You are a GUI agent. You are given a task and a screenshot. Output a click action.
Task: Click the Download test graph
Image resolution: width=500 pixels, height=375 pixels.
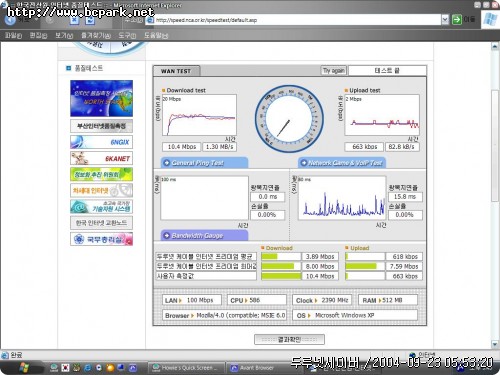tap(199, 115)
